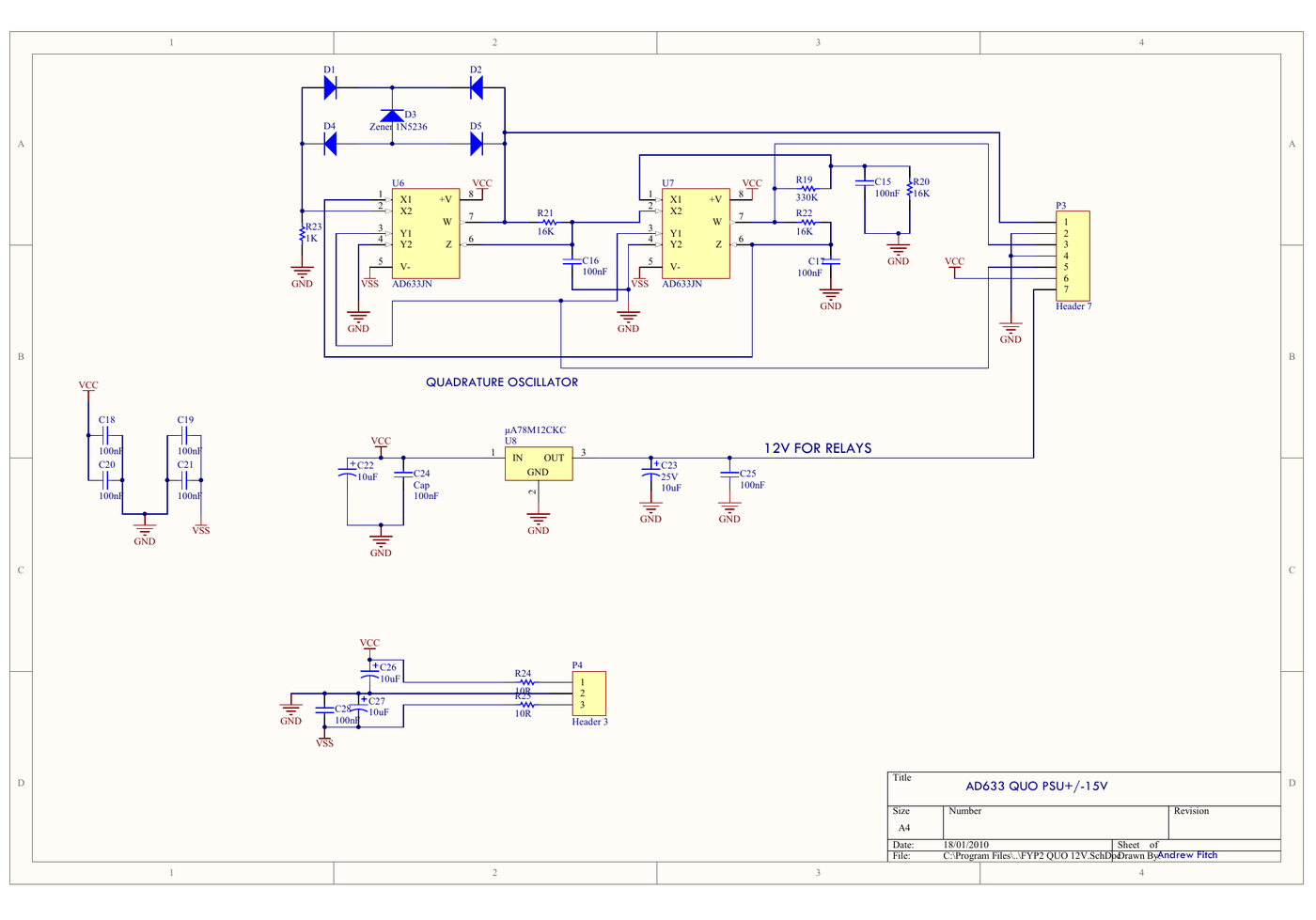Screen dimensions: 1316x920
Task: Select capacitor C19 symbol
Action: click(x=185, y=436)
